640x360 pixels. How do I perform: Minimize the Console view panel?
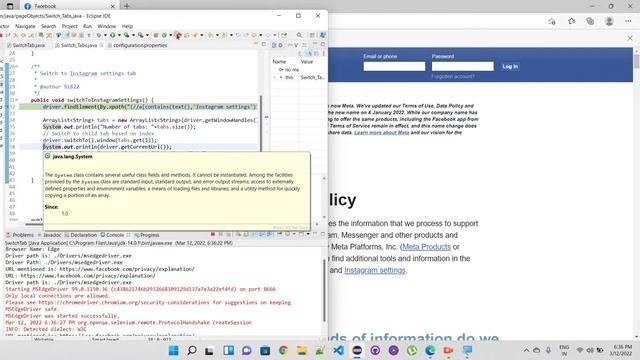click(x=315, y=234)
